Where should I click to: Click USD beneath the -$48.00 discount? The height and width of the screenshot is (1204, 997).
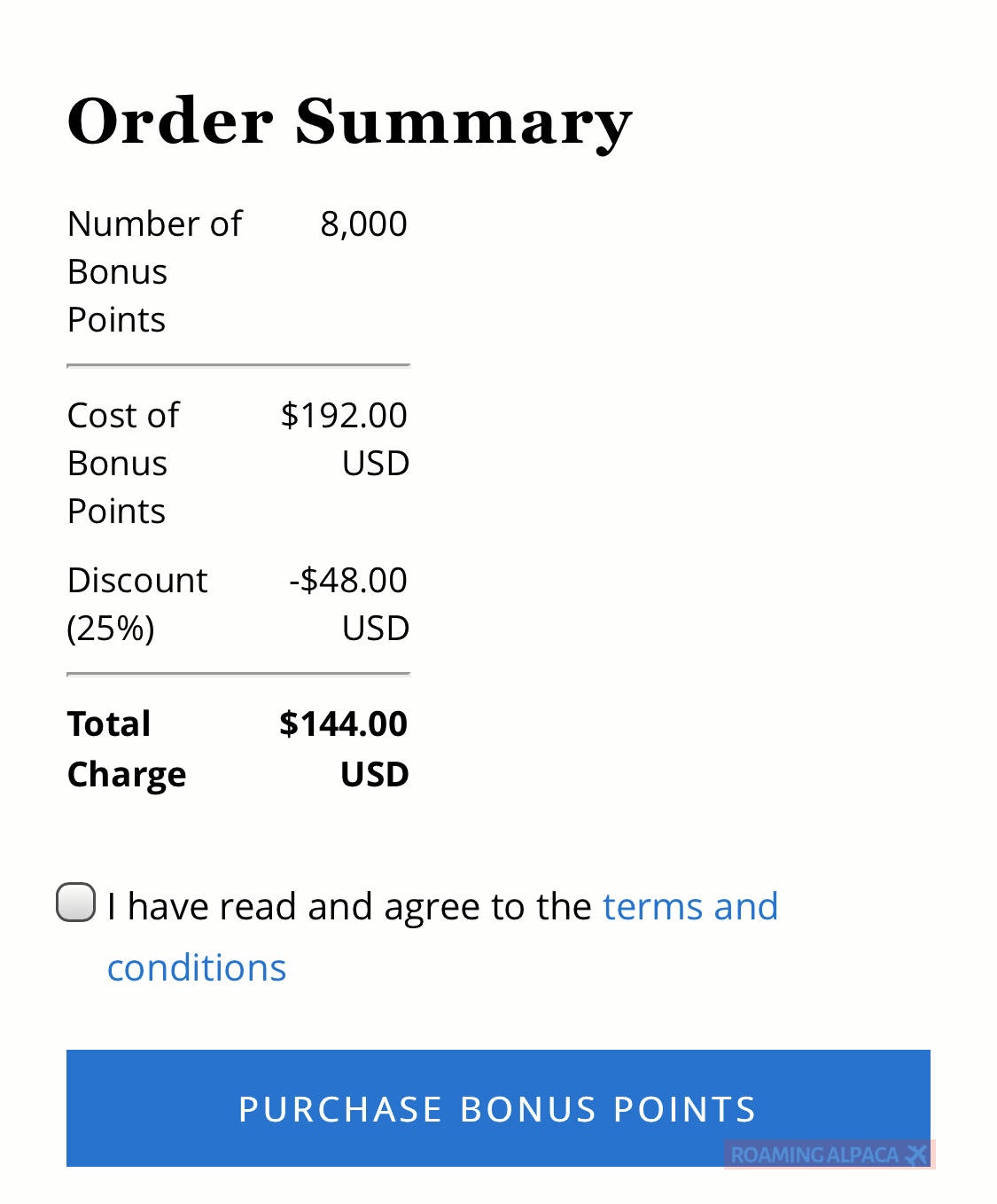coord(376,629)
